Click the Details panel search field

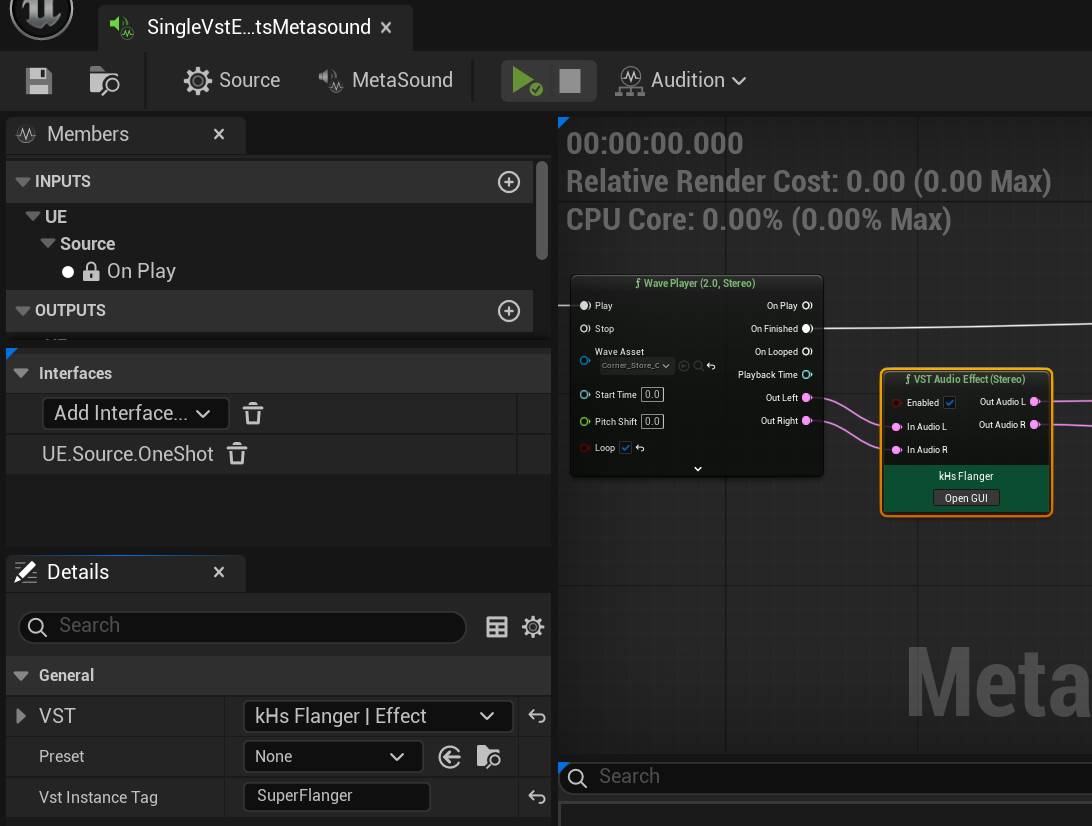pos(240,627)
